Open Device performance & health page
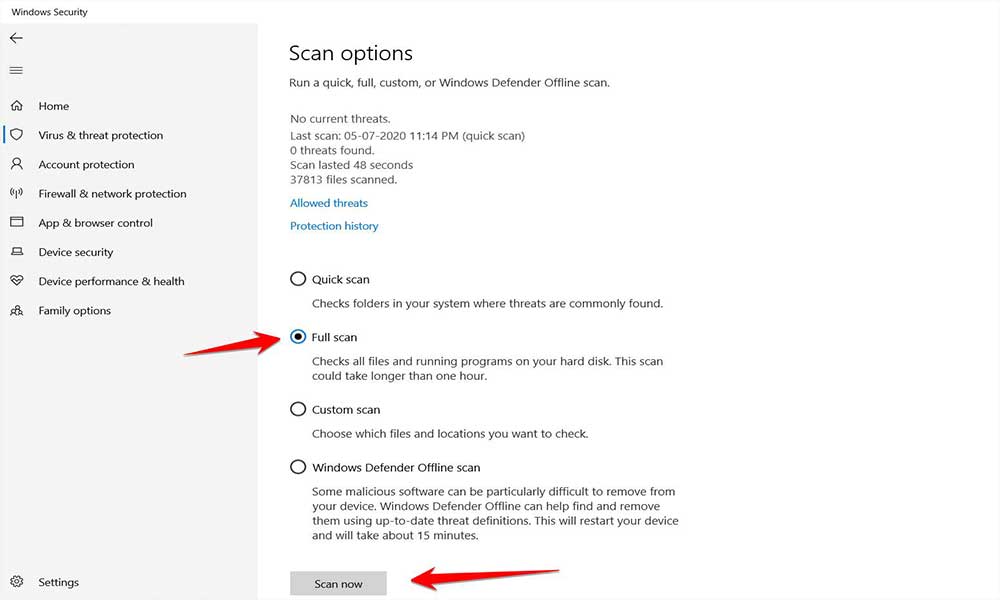This screenshot has width=1000, height=600. [111, 281]
